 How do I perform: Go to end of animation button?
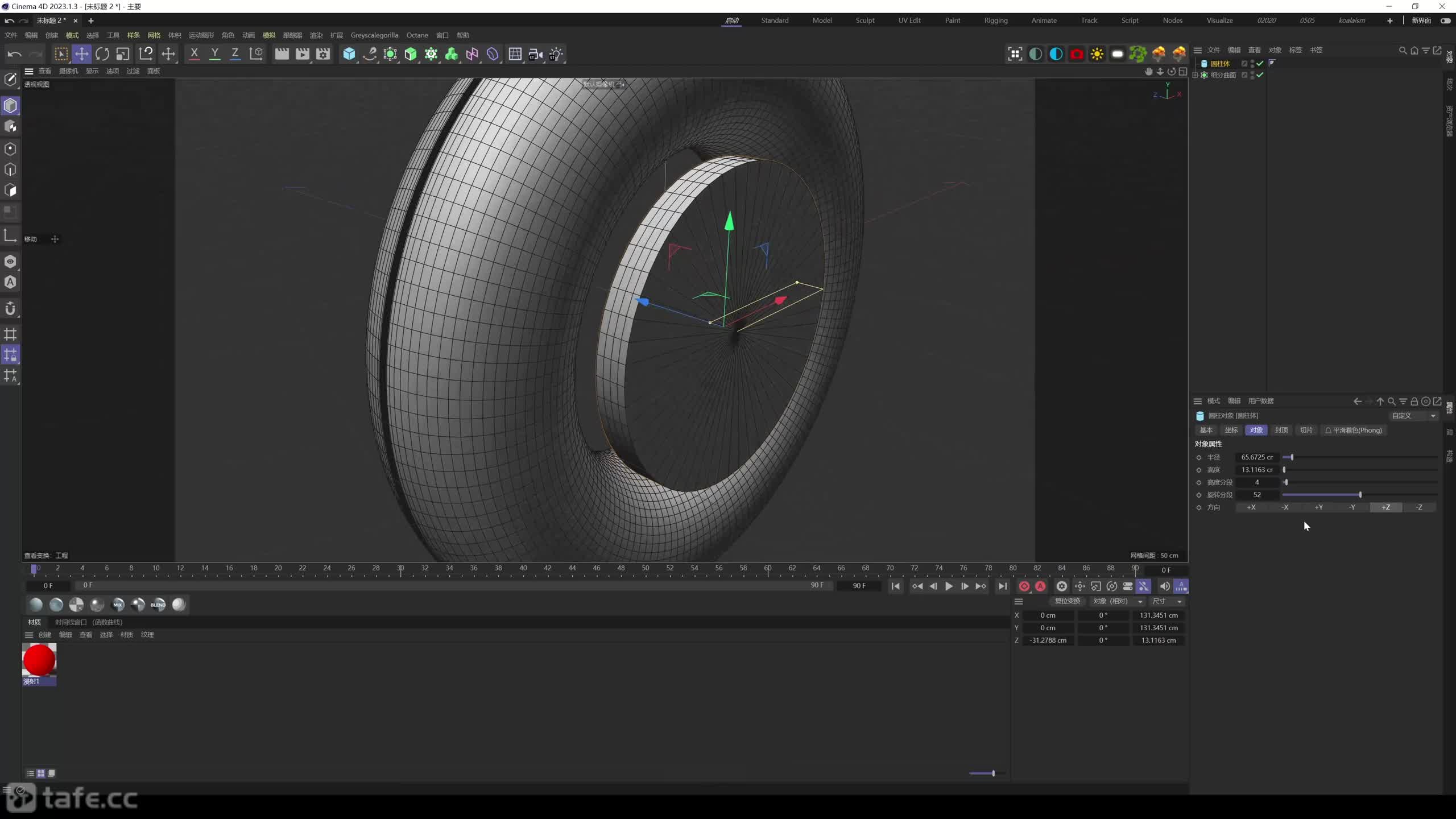(x=1003, y=586)
